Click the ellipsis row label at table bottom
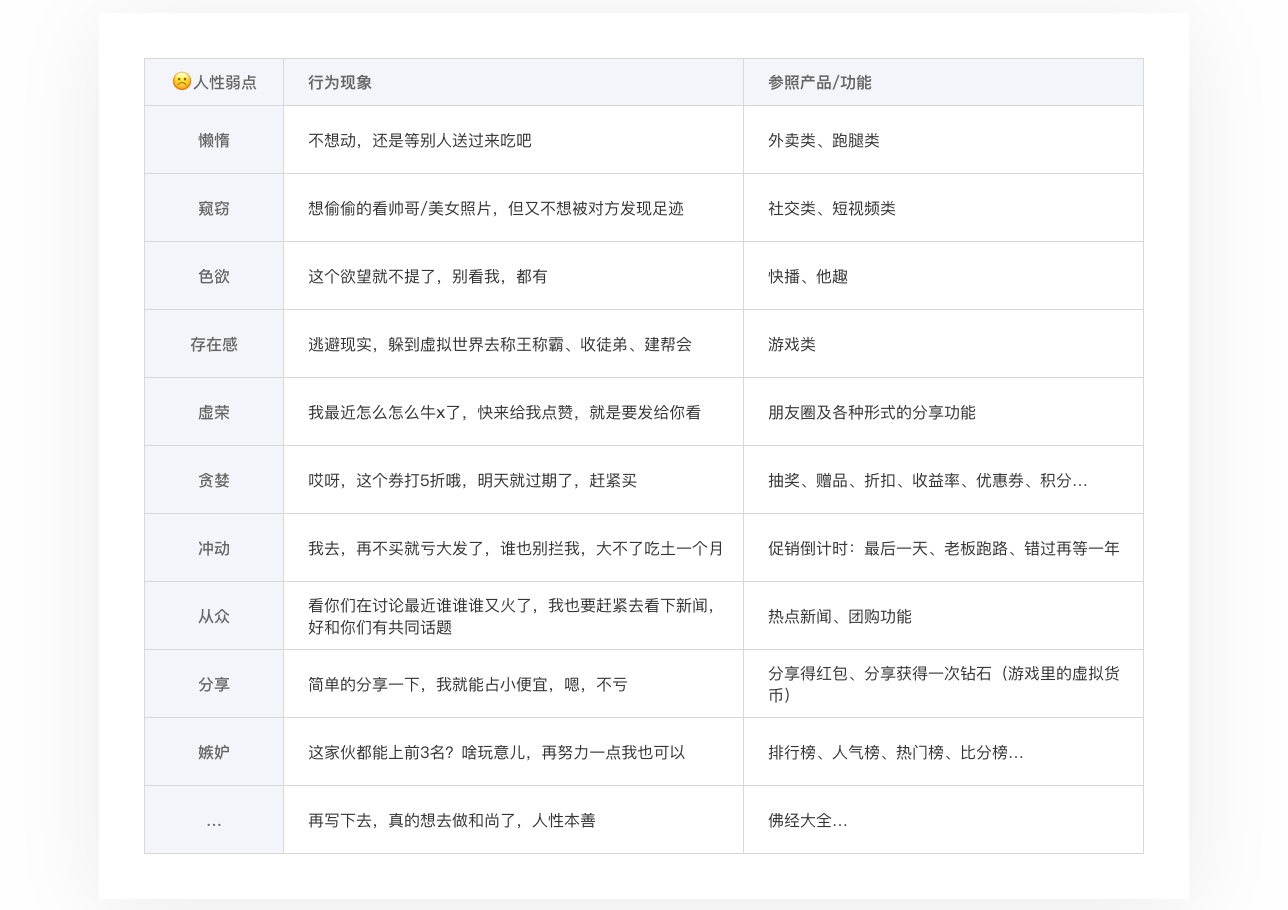The image size is (1288, 910). 213,819
